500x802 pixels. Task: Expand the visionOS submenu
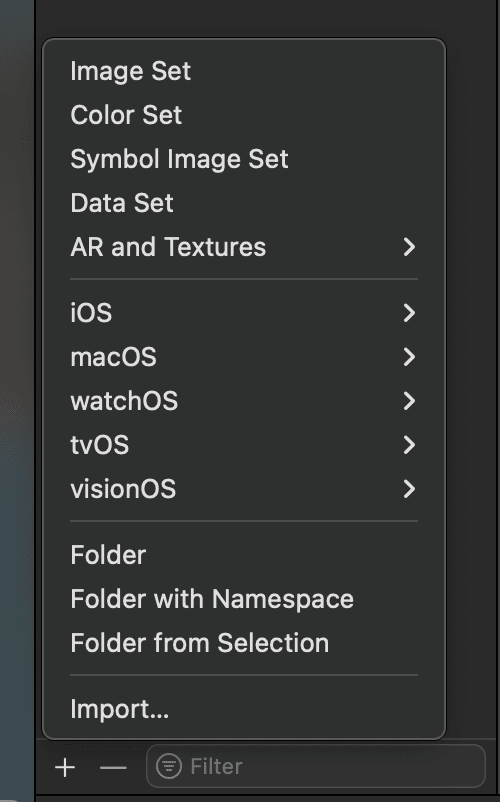point(244,488)
